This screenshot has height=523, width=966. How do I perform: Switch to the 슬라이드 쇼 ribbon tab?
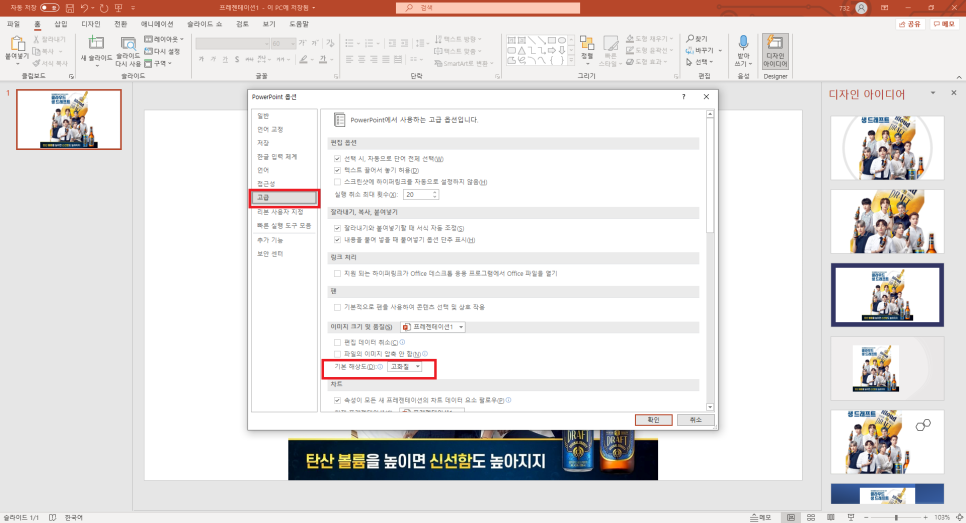[x=205, y=24]
